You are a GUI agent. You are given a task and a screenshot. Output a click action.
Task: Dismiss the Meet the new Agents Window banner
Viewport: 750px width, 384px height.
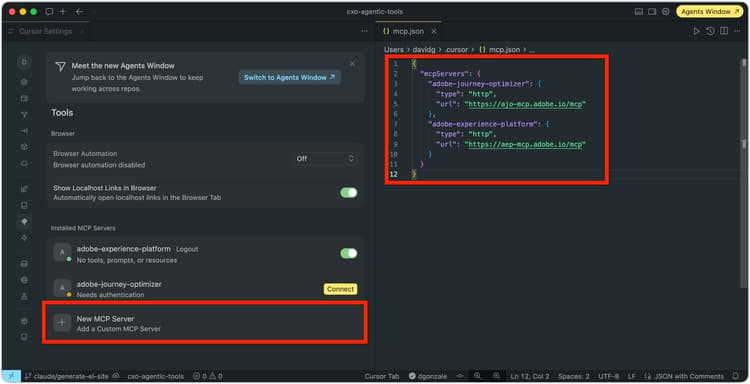pos(352,64)
